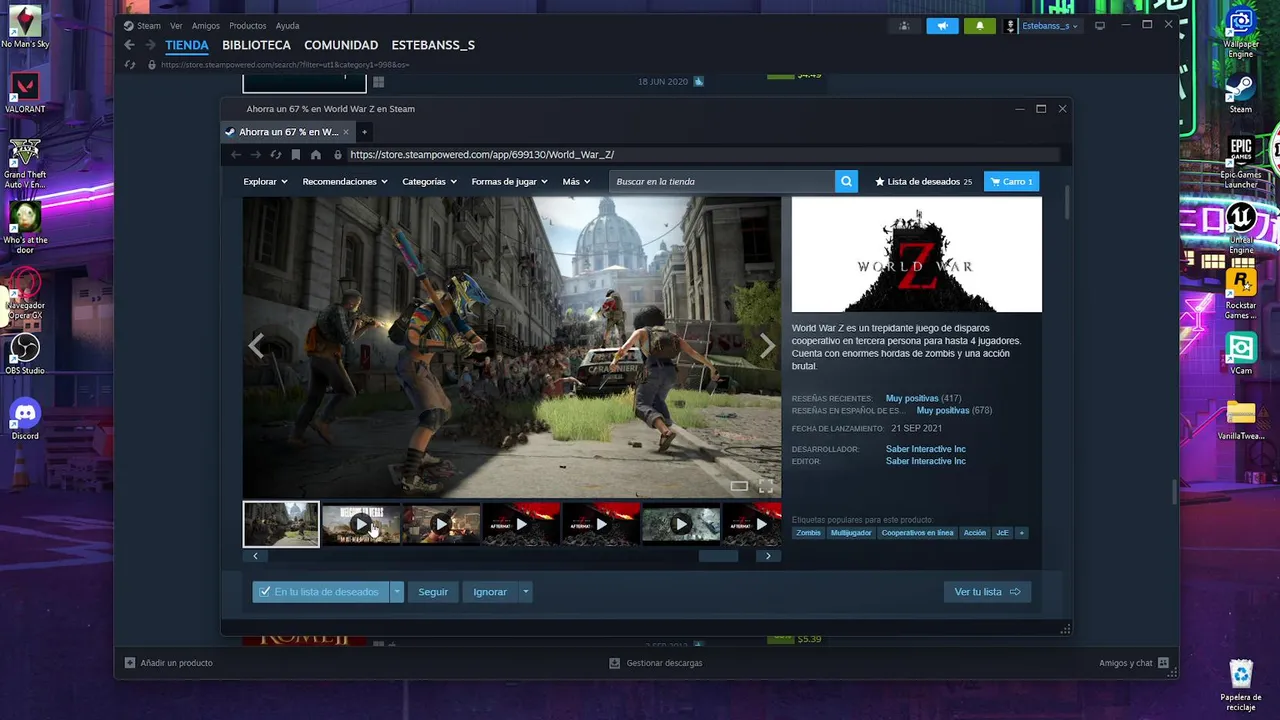The image size is (1280, 720).
Task: Click the Ignorar button
Action: point(490,592)
